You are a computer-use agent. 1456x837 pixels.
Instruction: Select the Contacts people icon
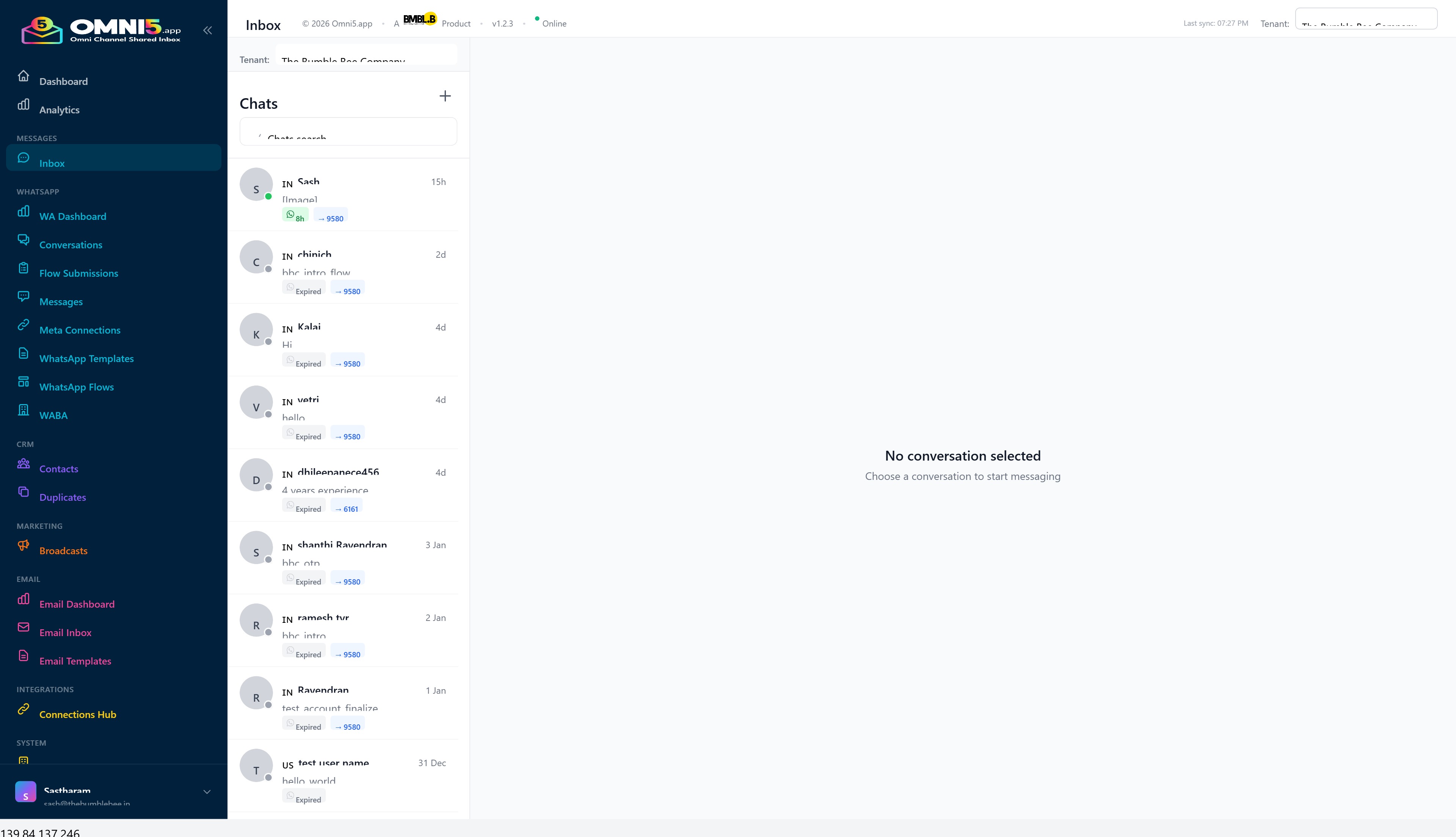(24, 463)
